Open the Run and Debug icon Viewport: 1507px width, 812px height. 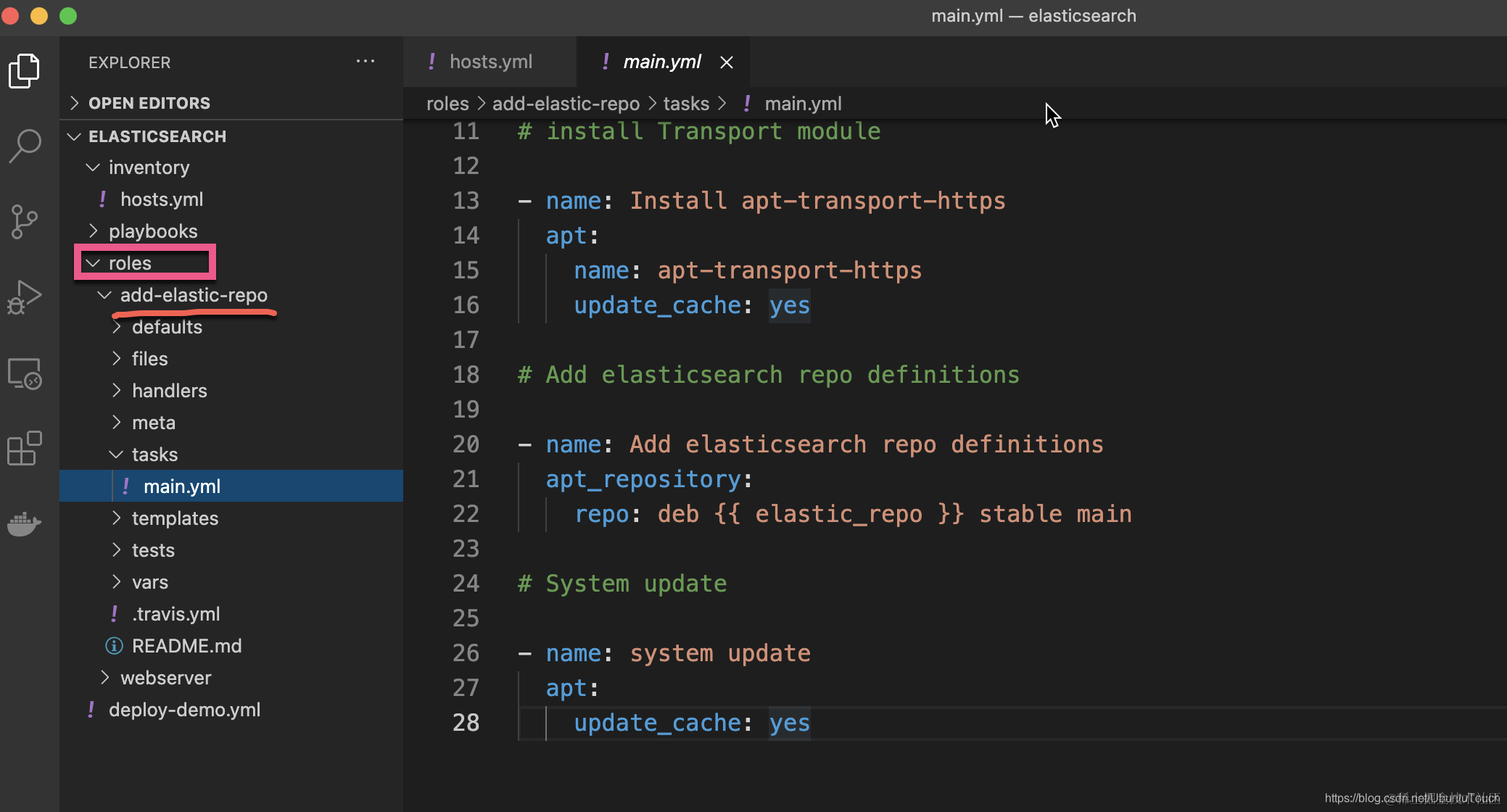coord(25,297)
